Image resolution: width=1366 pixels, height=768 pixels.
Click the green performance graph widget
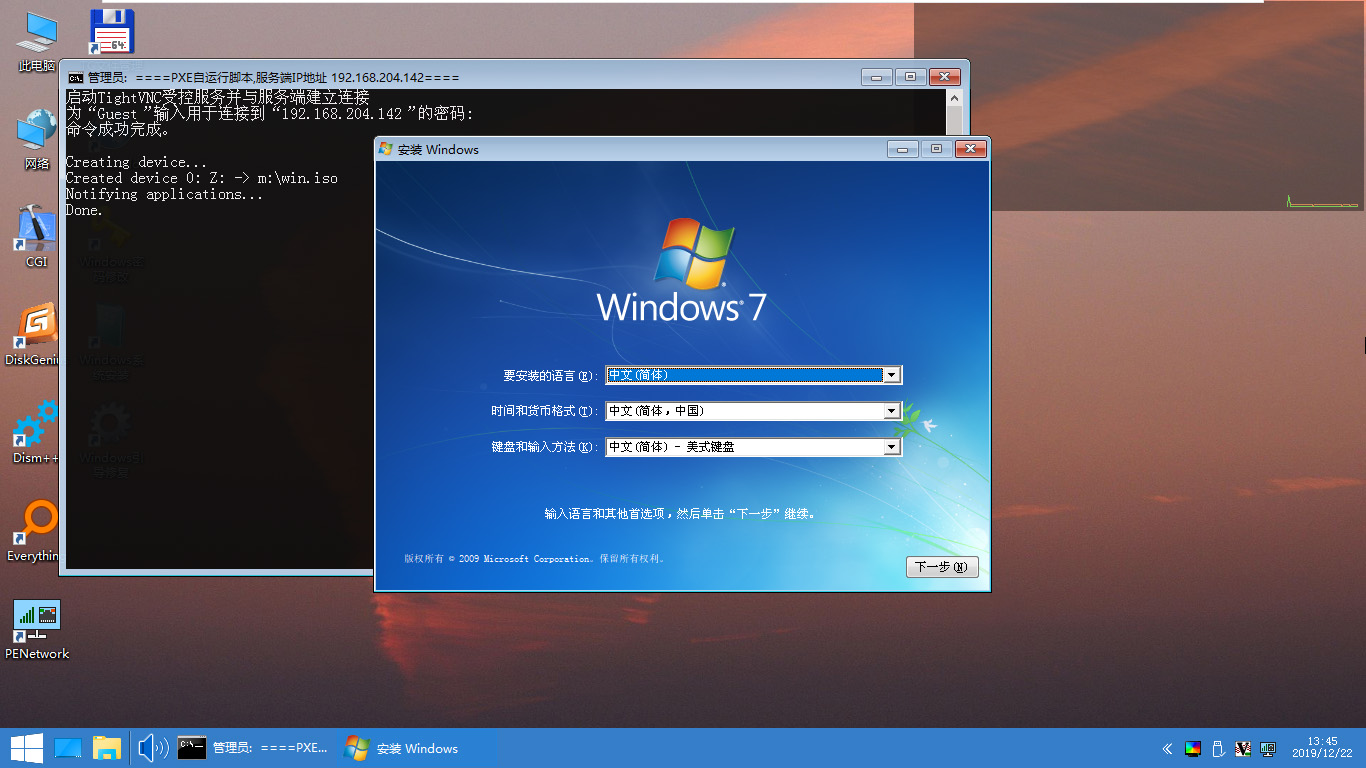1323,201
